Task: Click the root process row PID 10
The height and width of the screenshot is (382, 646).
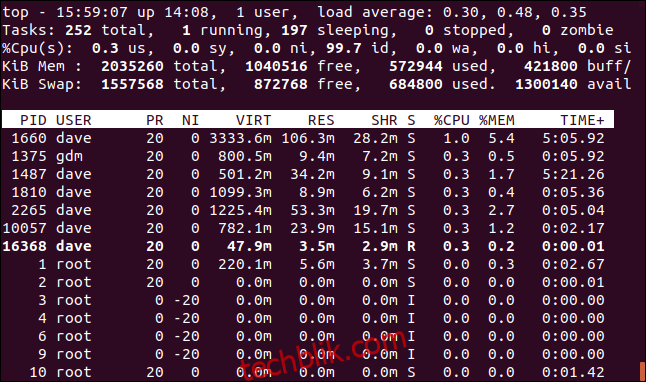Action: tap(308, 372)
